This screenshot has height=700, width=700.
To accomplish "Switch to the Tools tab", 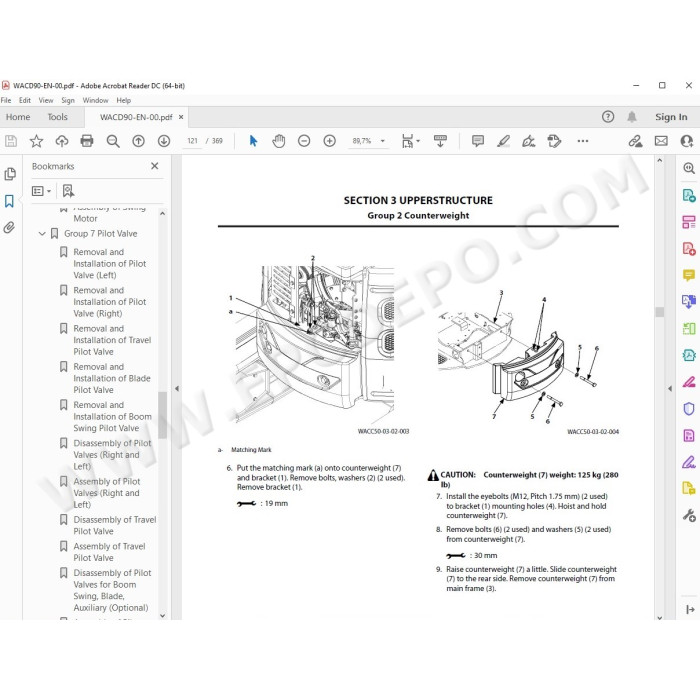I will click(58, 117).
